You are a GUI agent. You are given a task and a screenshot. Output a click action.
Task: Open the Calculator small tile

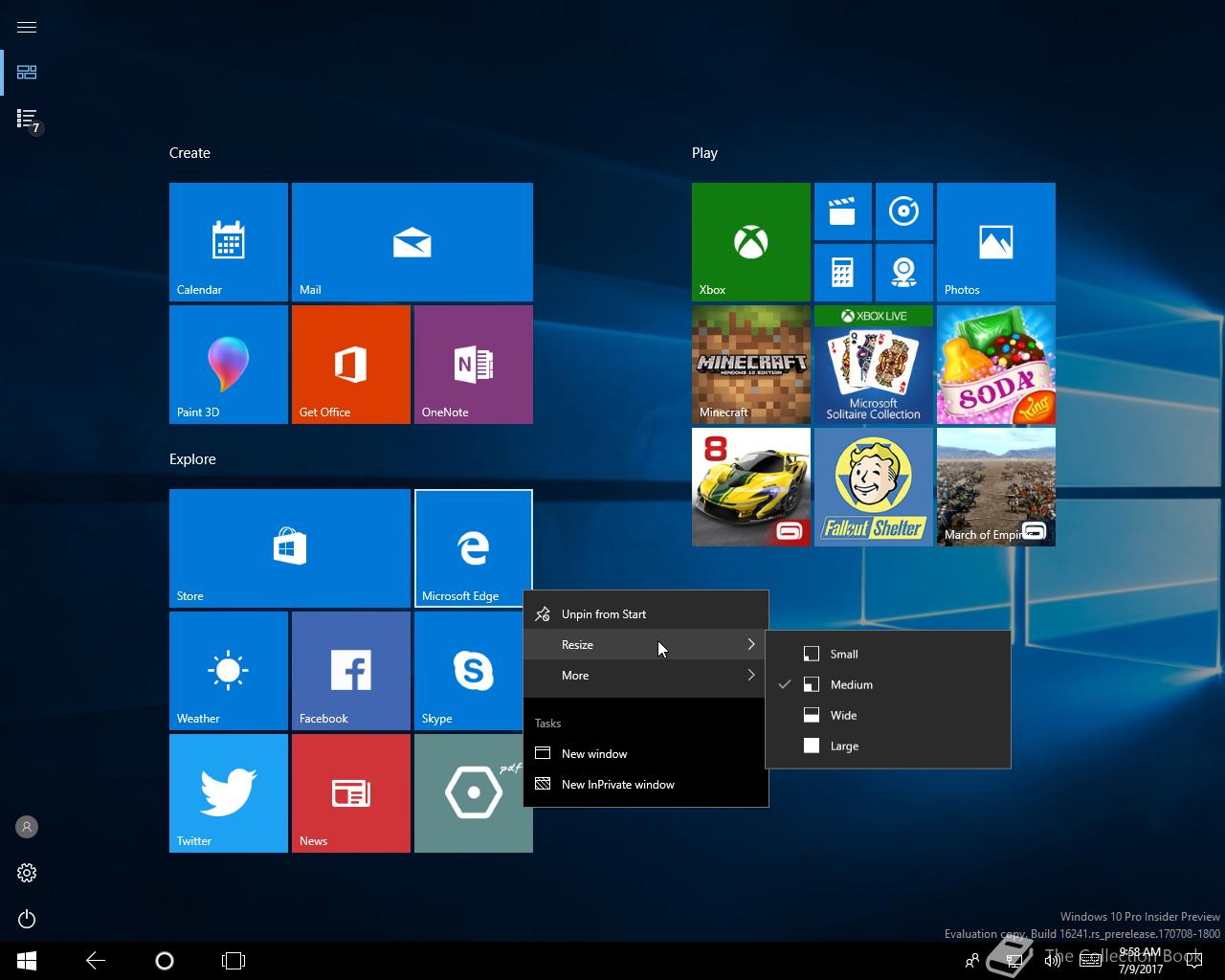[x=843, y=273]
